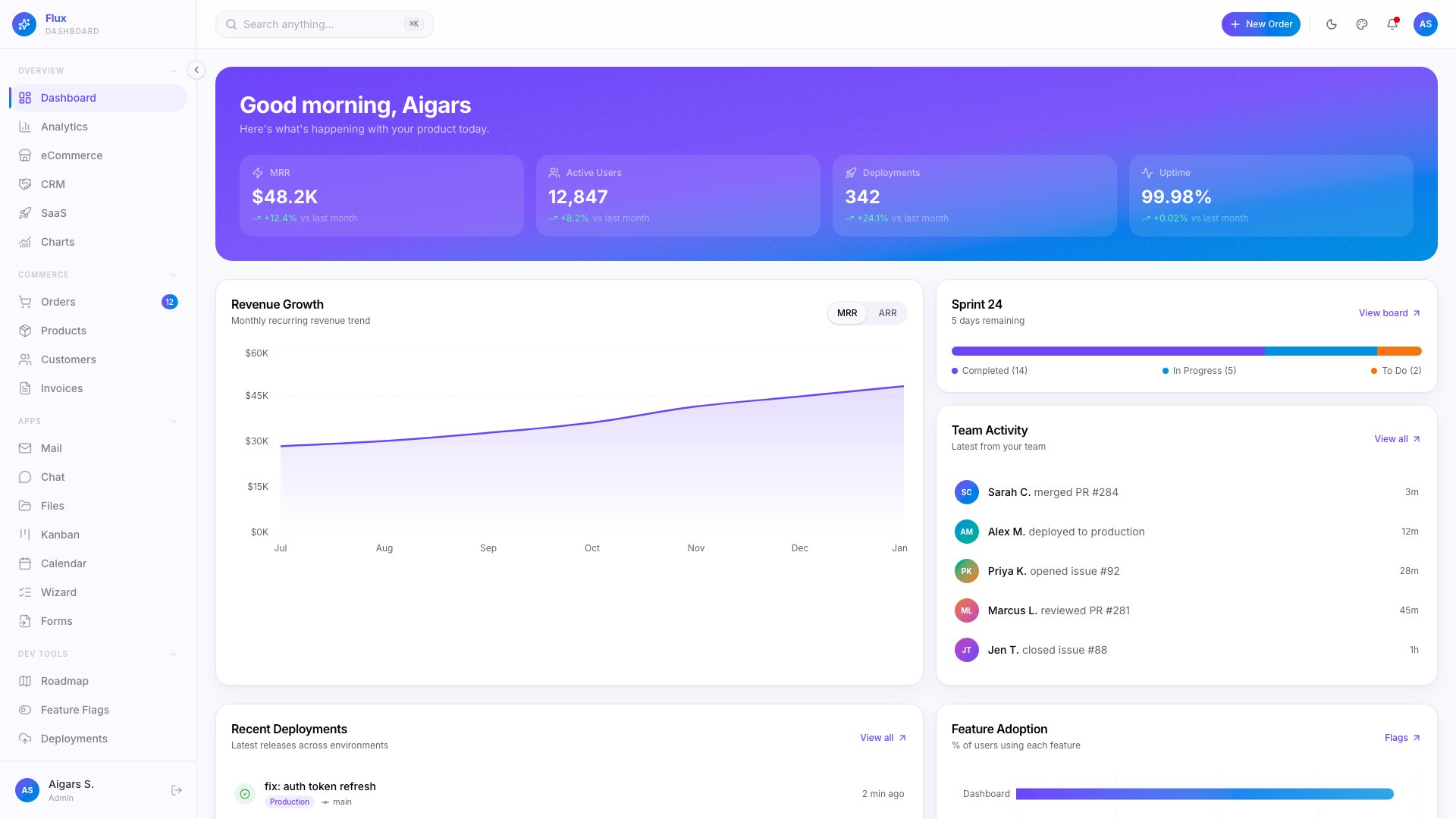1456x819 pixels.
Task: Collapse the Commerce sidebar group
Action: pos(174,275)
